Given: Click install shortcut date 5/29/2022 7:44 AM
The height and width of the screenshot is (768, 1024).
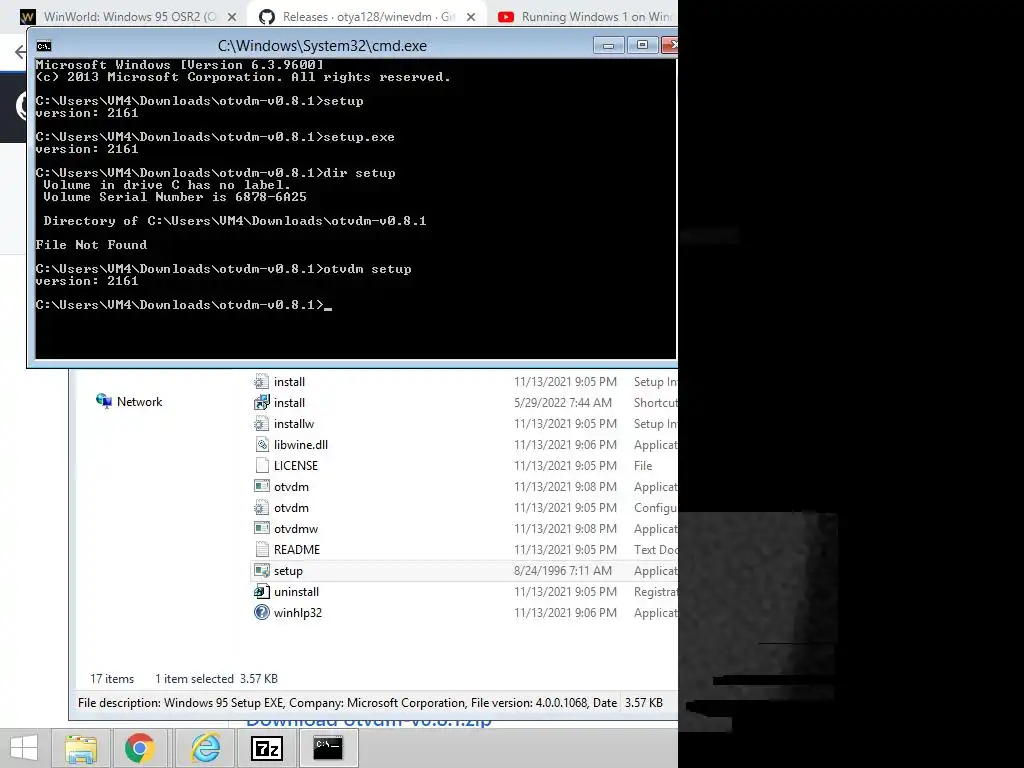Looking at the screenshot, I should point(562,403).
